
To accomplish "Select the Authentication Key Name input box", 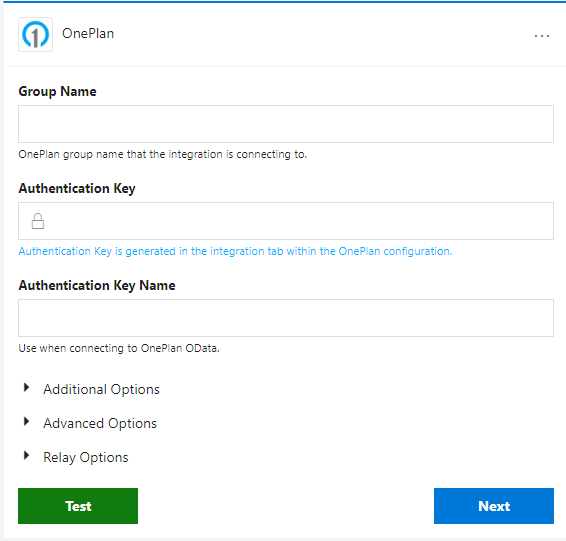I will tap(286, 318).
